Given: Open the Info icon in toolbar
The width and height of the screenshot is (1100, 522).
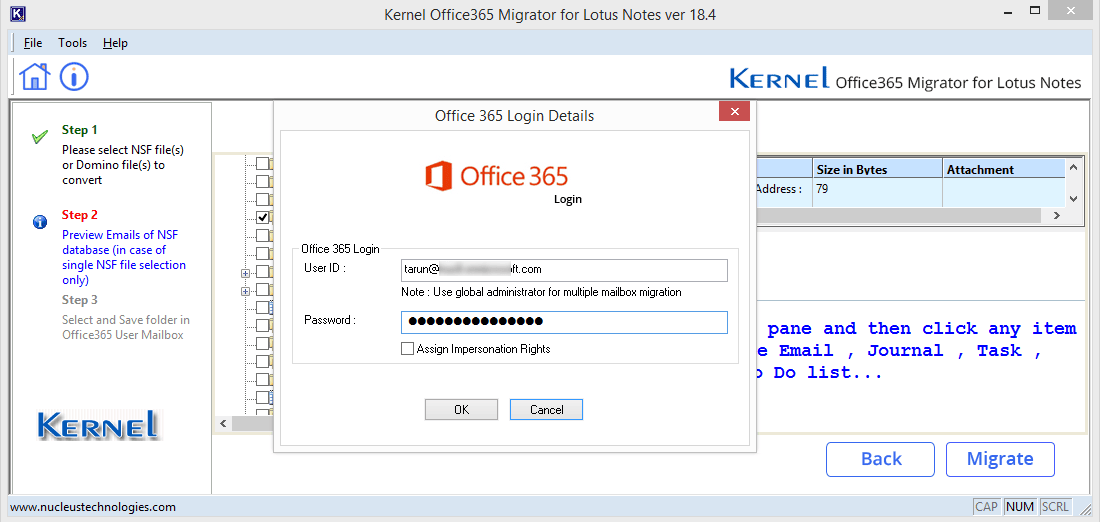Looking at the screenshot, I should [74, 76].
